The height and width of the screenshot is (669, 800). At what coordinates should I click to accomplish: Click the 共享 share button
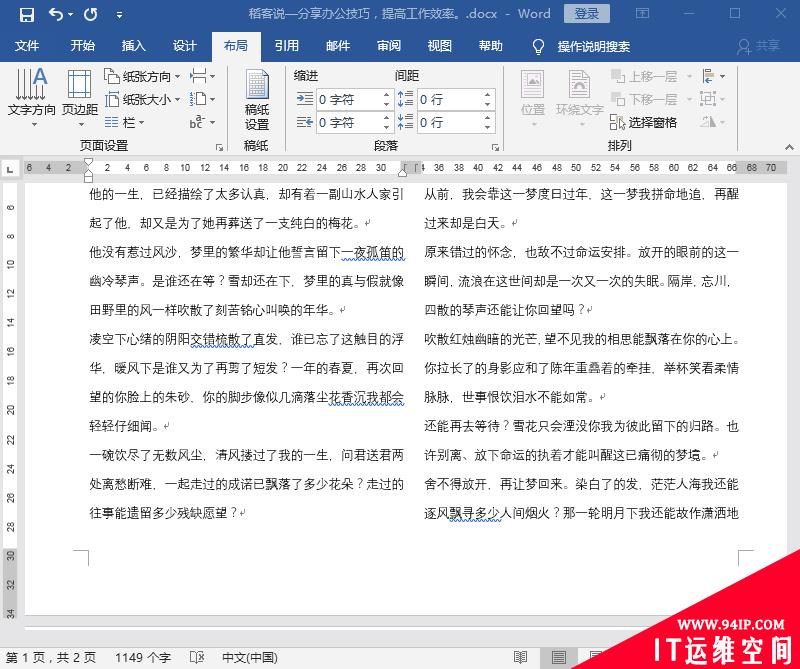[x=758, y=46]
